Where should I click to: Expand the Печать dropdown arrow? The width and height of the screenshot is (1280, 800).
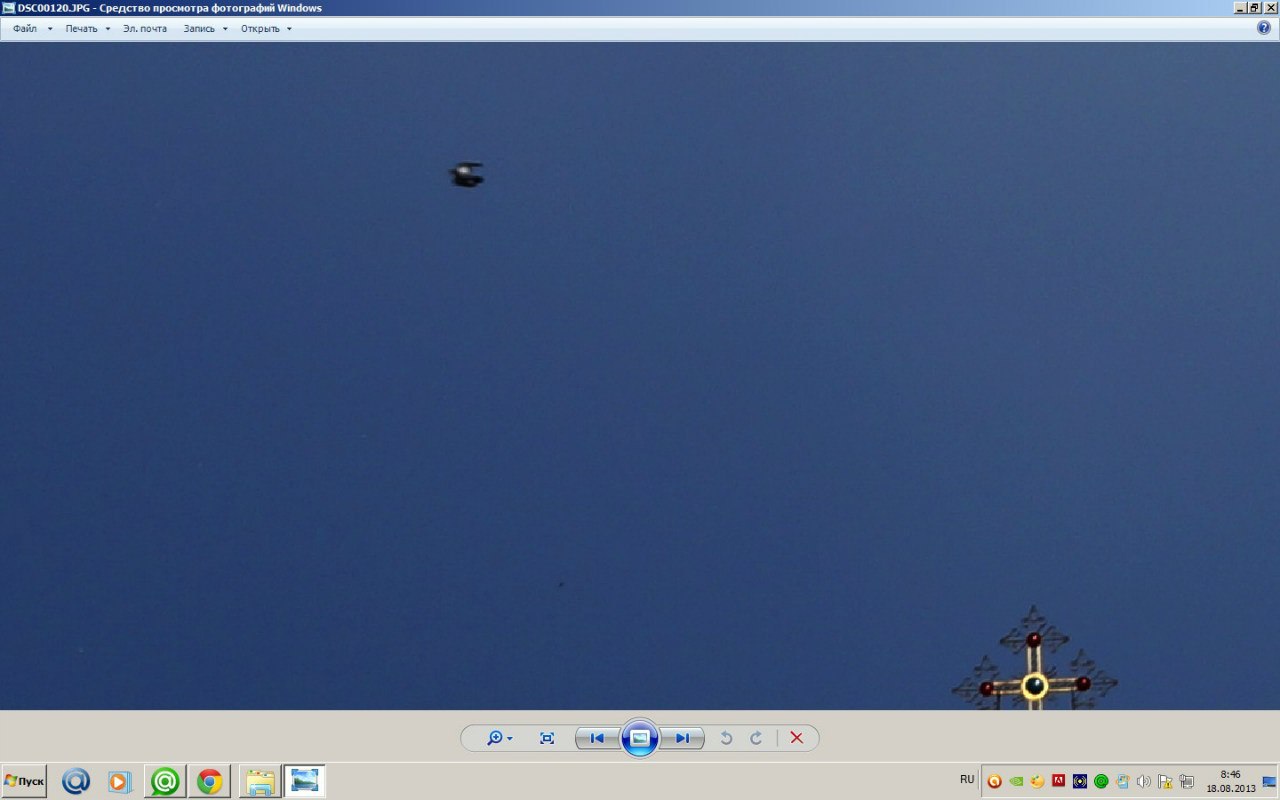(x=108, y=29)
